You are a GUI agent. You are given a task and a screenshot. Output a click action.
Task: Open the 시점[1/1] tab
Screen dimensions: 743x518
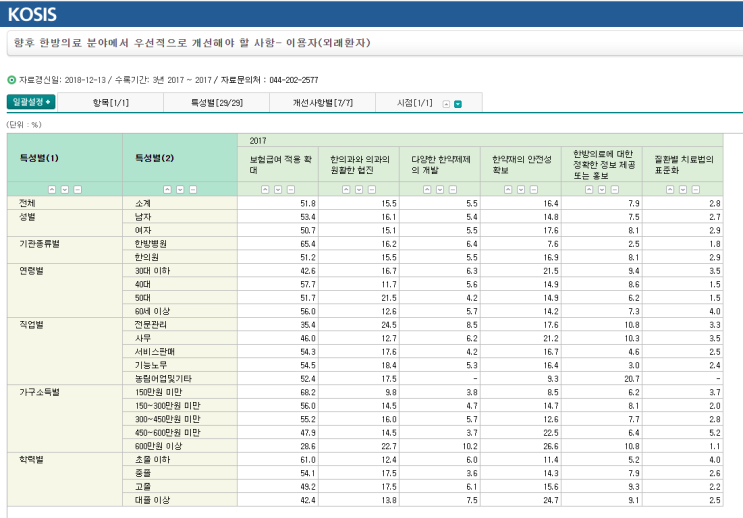click(415, 103)
